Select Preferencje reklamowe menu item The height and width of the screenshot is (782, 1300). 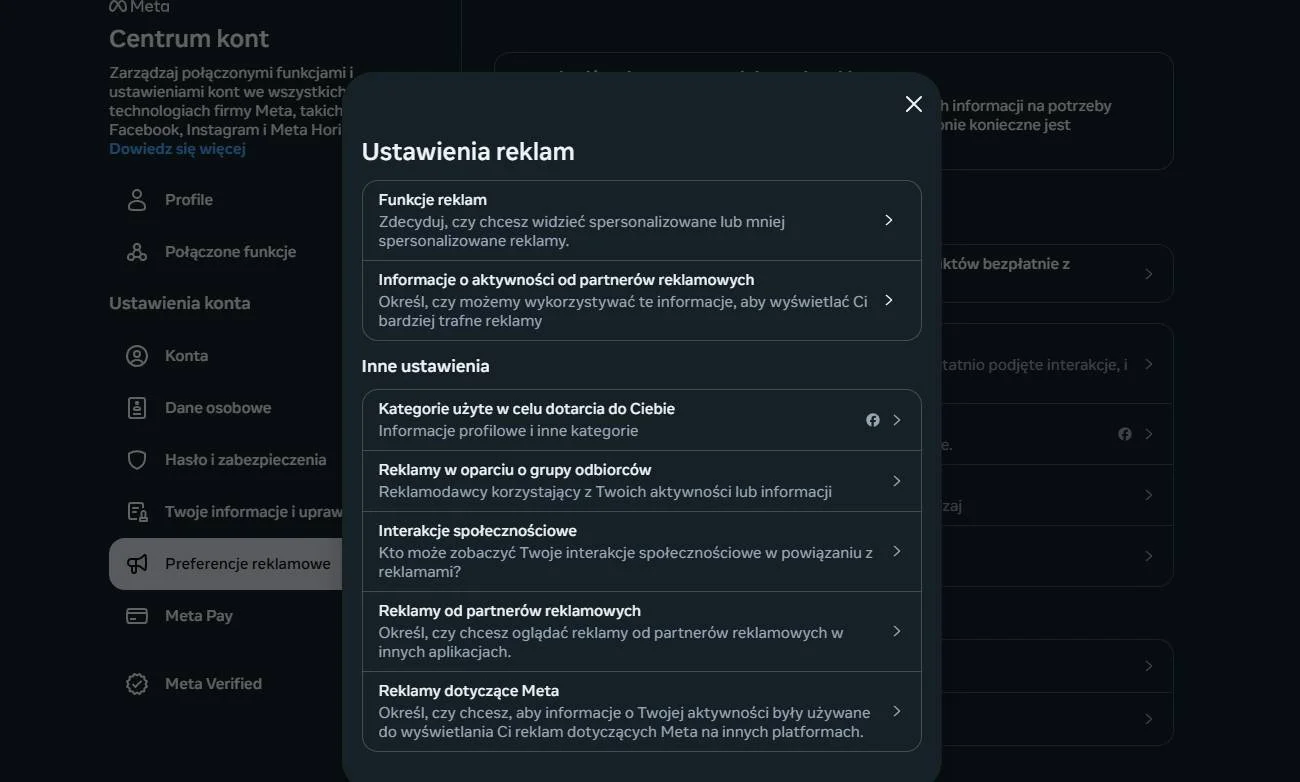226,564
